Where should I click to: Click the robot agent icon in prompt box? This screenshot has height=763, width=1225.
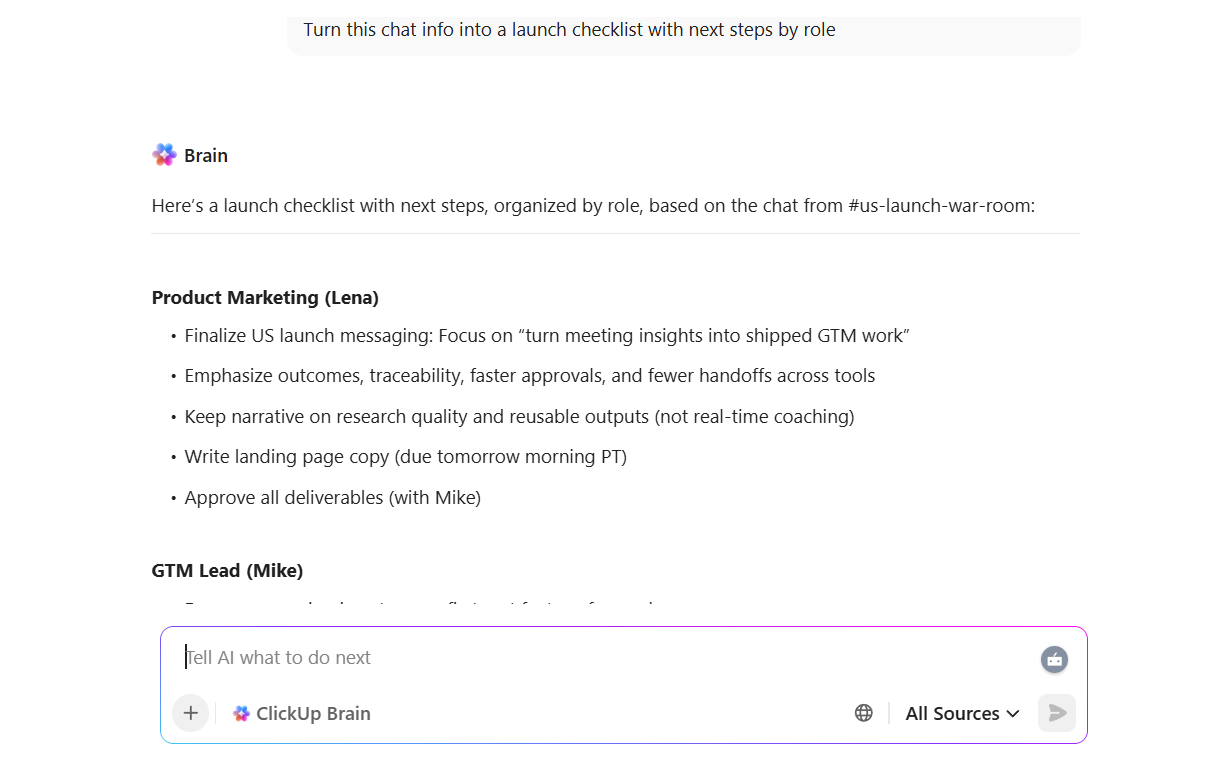(1054, 659)
